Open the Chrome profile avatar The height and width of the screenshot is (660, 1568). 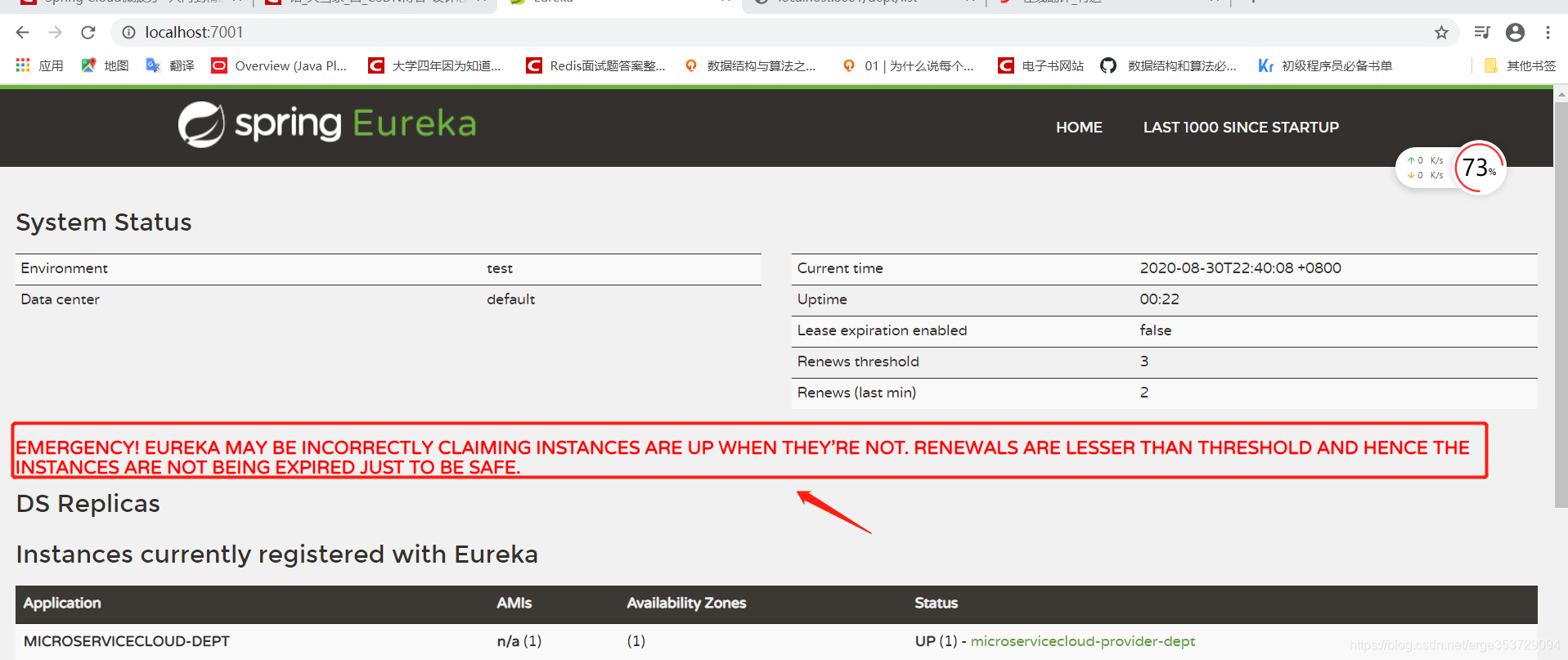(1515, 33)
